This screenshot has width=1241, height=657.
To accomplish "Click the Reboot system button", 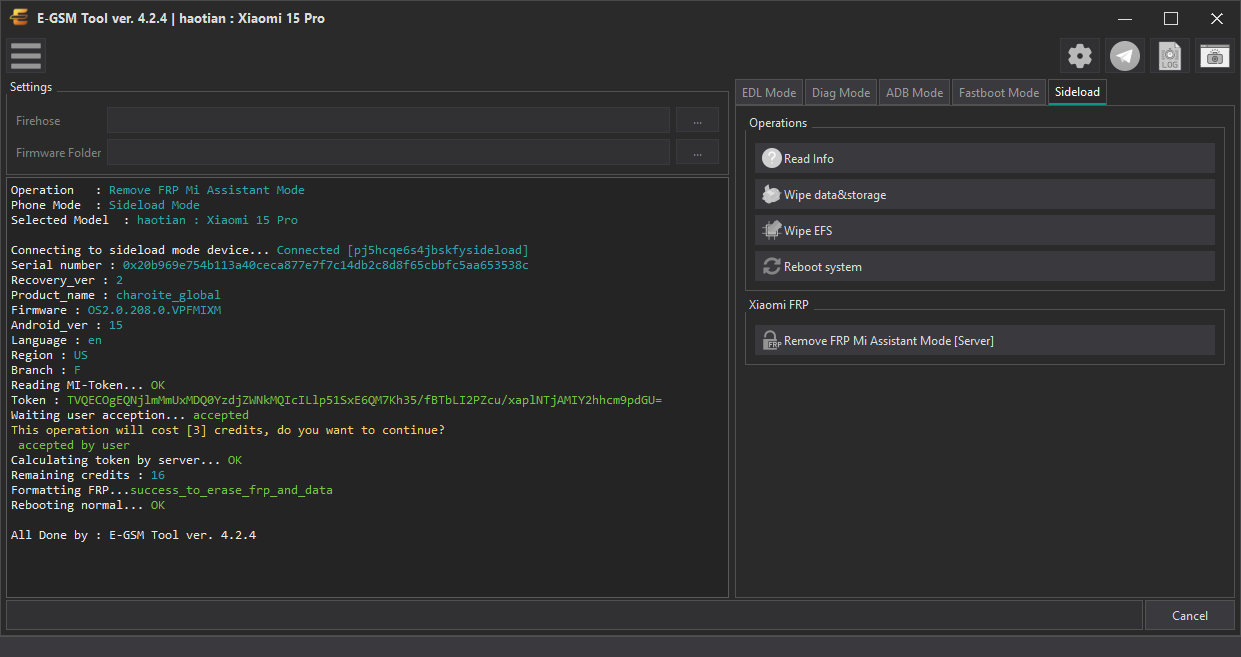I will tap(985, 266).
